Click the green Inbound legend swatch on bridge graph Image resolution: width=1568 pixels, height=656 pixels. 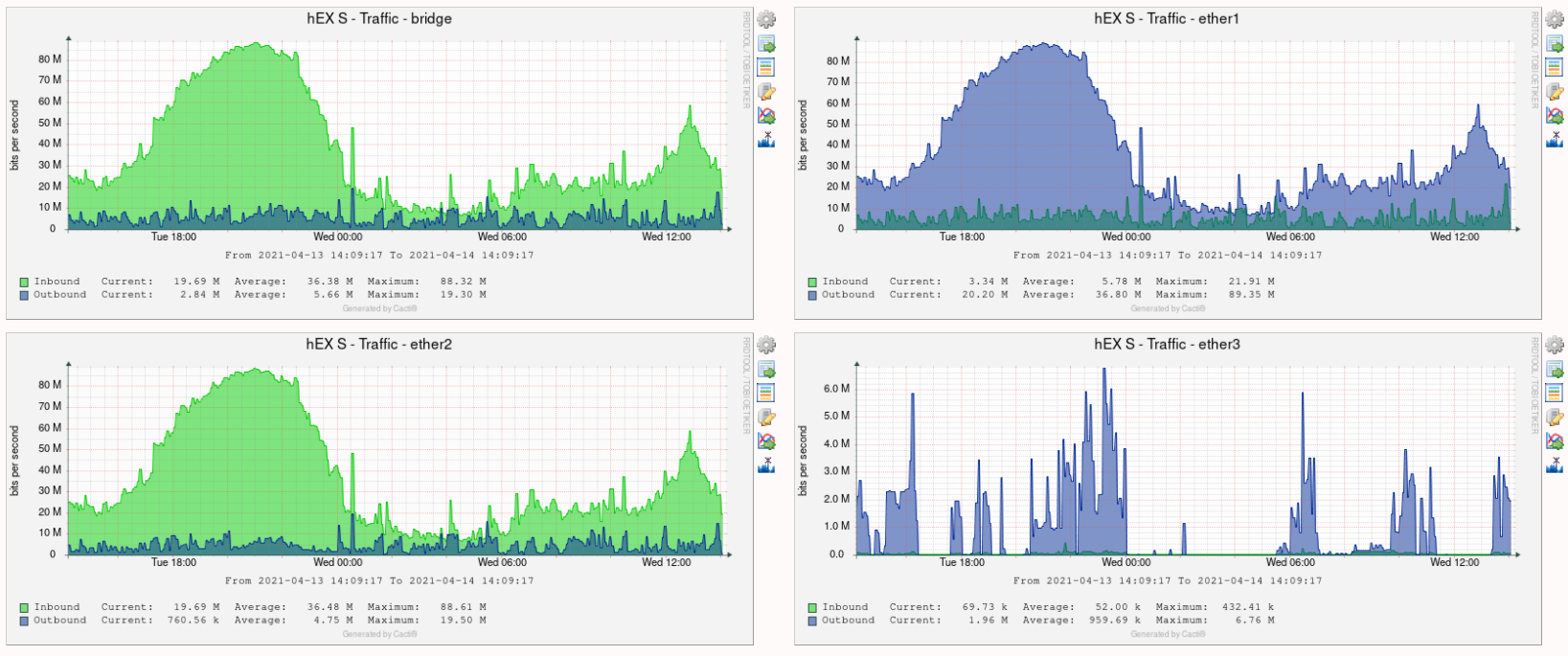[24, 283]
